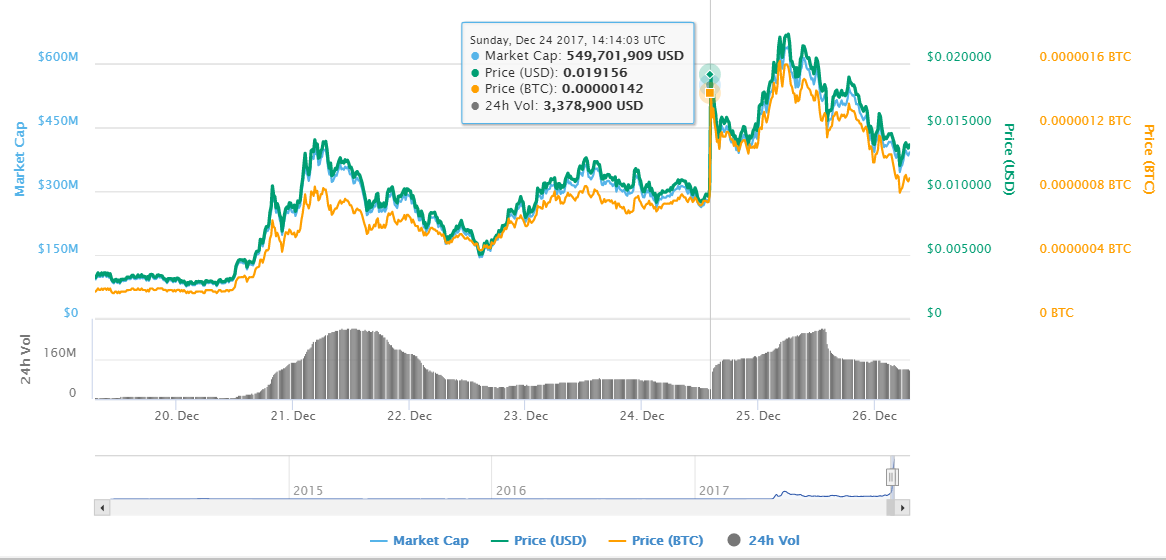Image resolution: width=1166 pixels, height=560 pixels.
Task: Click the green Price (USD) diamond marker
Action: 710,74
